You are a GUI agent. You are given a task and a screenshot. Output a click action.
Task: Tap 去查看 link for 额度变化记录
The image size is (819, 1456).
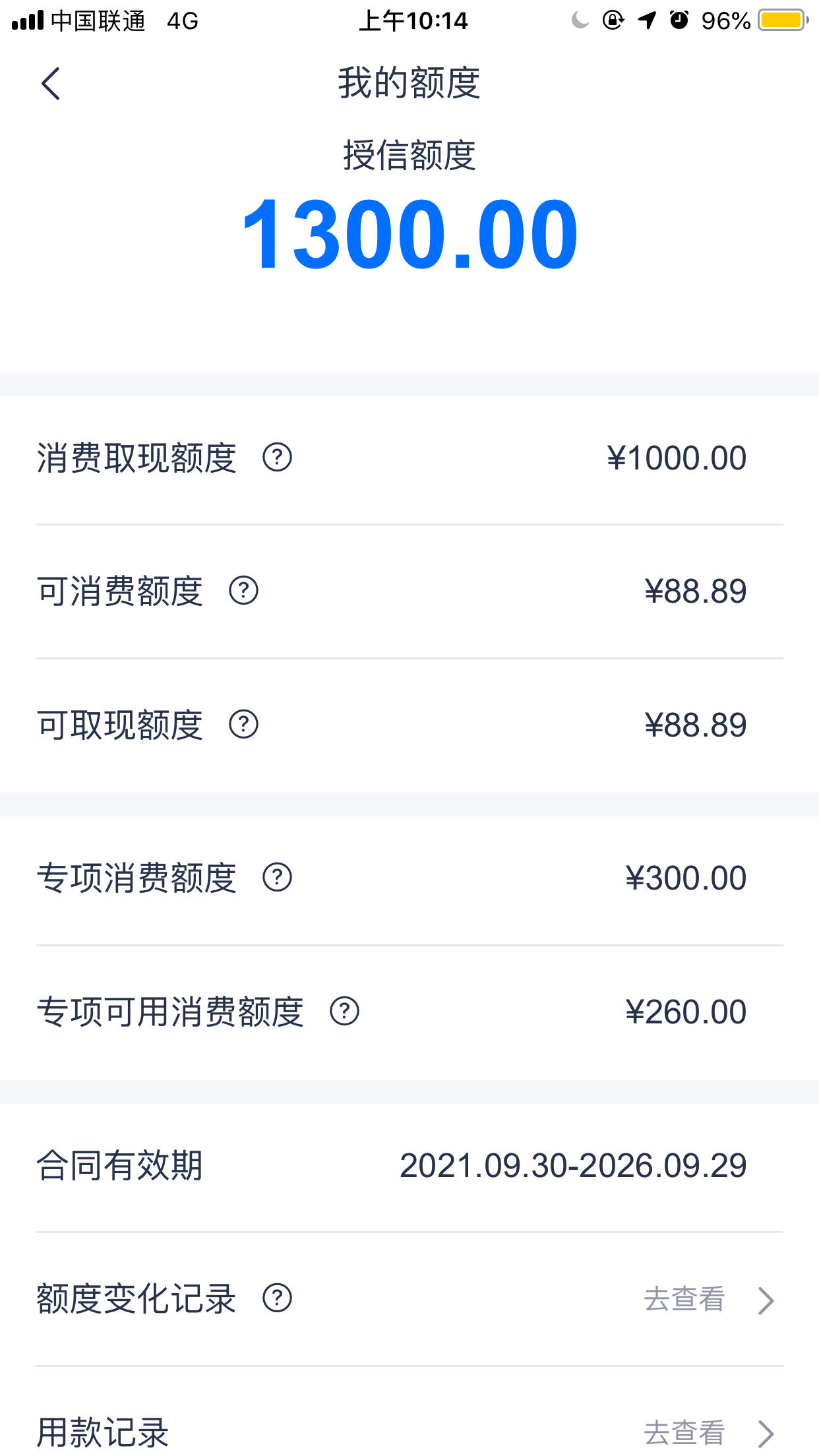pyautogui.click(x=684, y=1299)
